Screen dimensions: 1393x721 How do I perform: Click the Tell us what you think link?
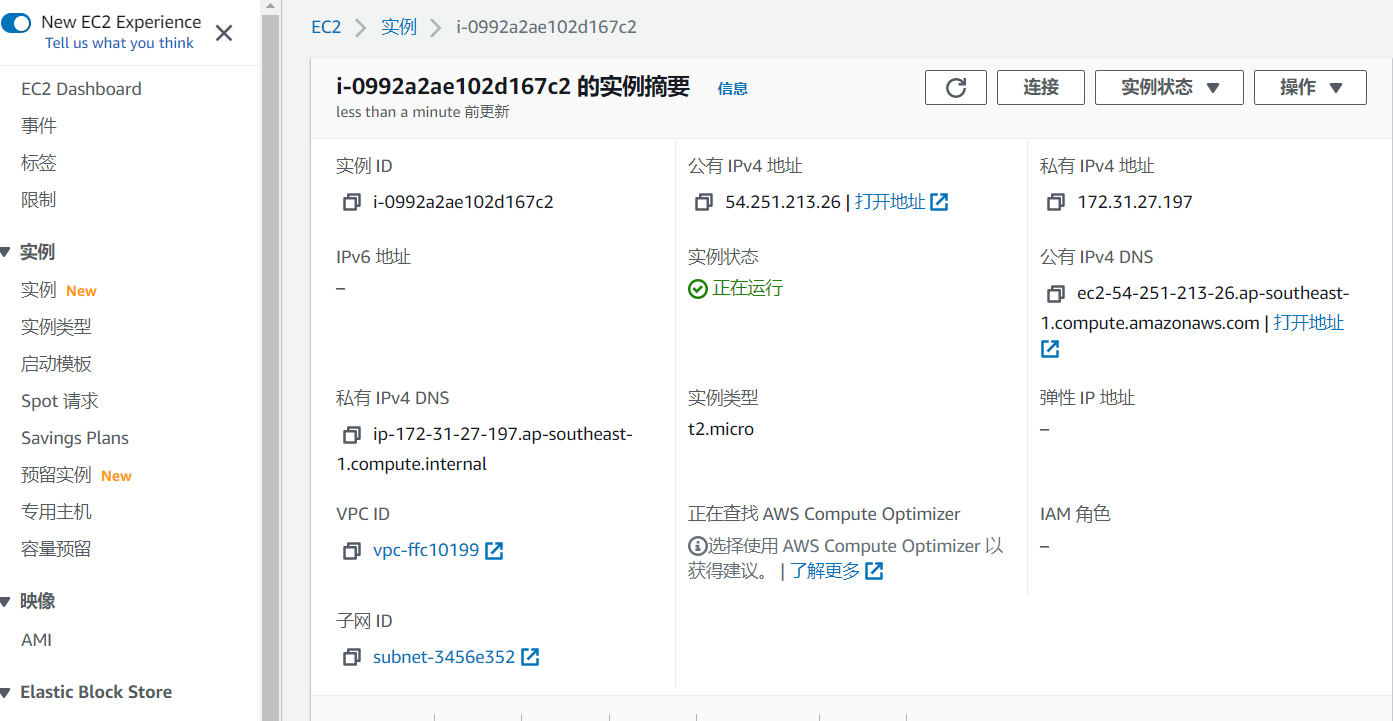[x=119, y=43]
